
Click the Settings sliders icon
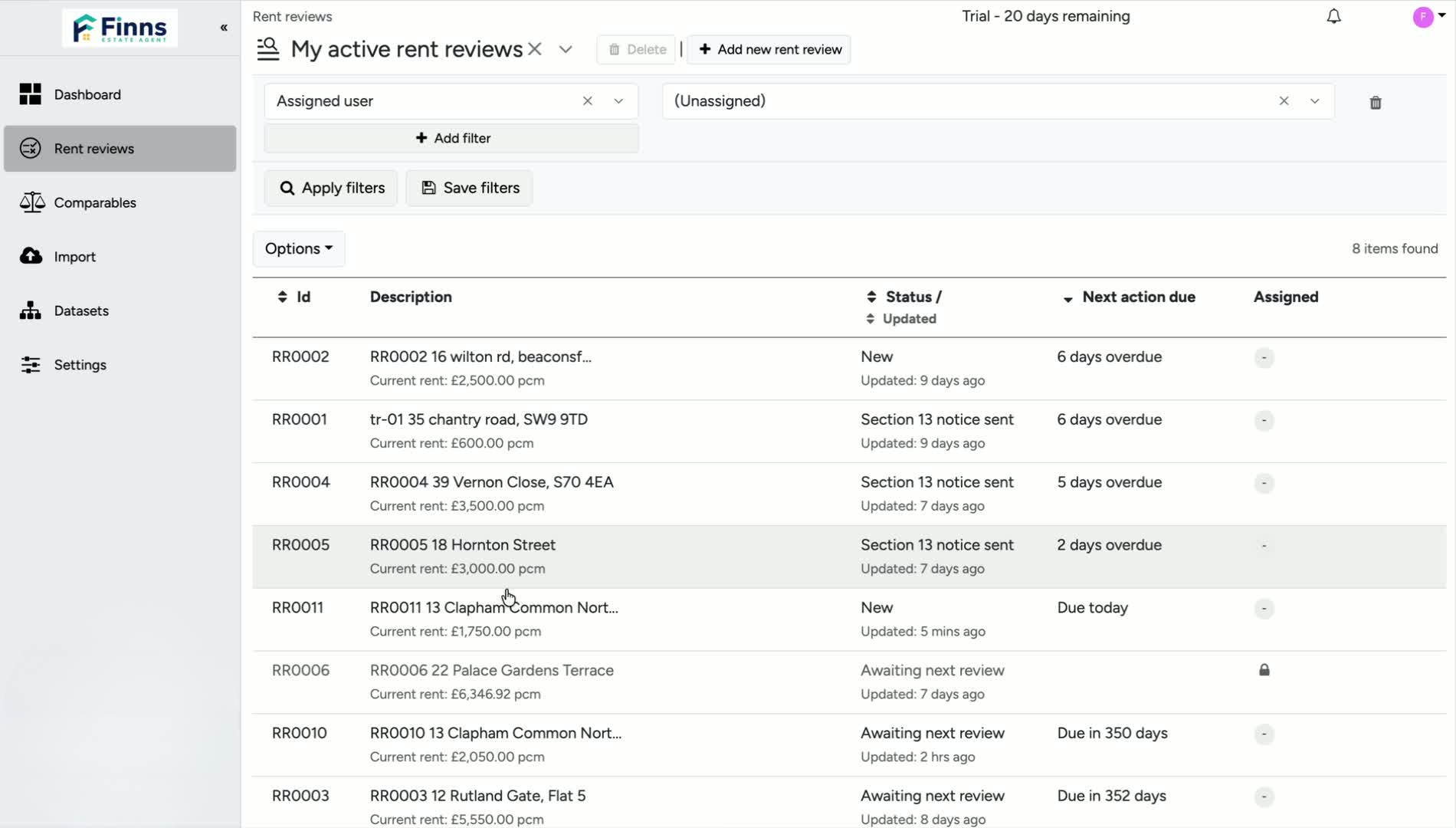(x=31, y=365)
